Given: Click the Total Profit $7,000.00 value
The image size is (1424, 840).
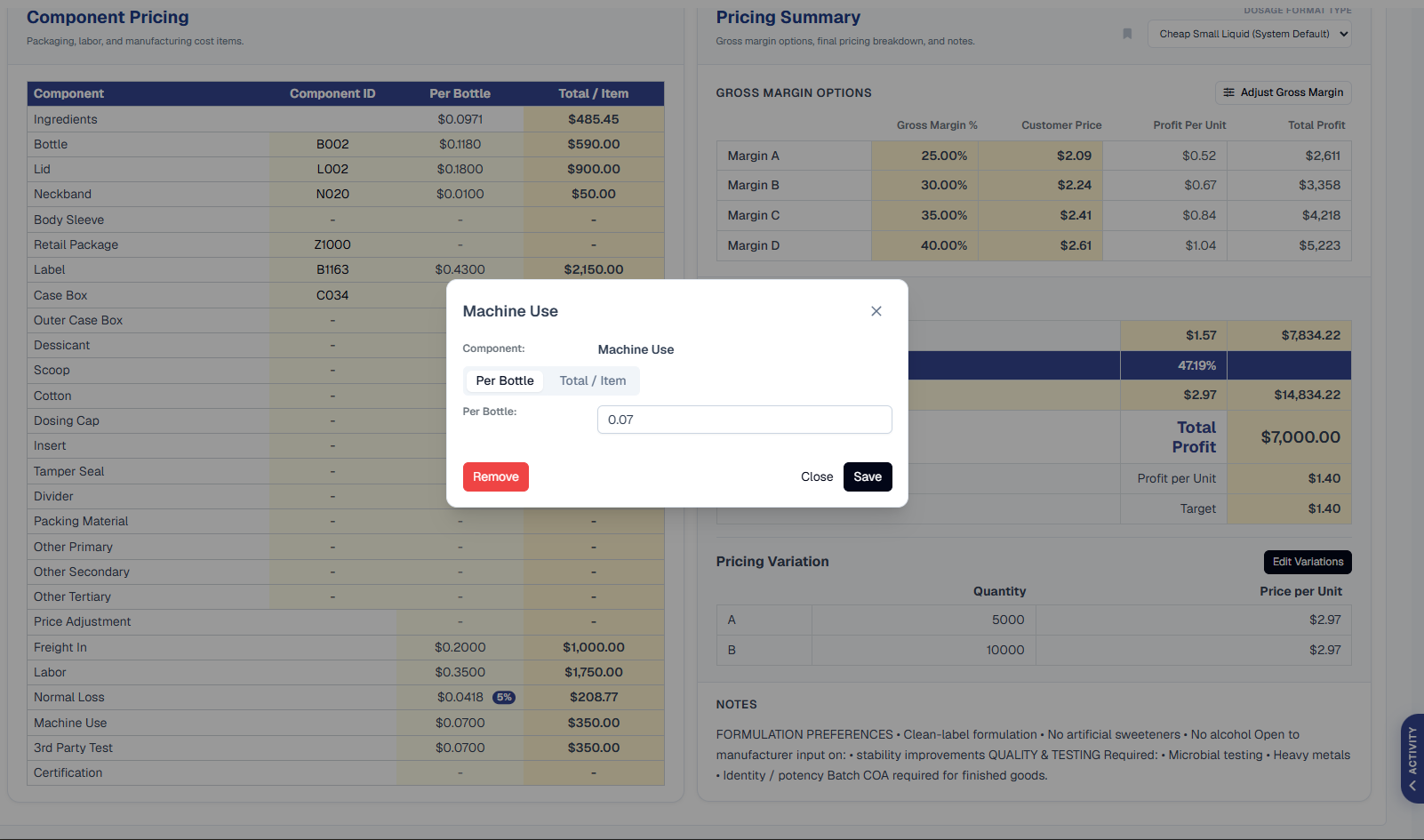Looking at the screenshot, I should click(x=1300, y=436).
